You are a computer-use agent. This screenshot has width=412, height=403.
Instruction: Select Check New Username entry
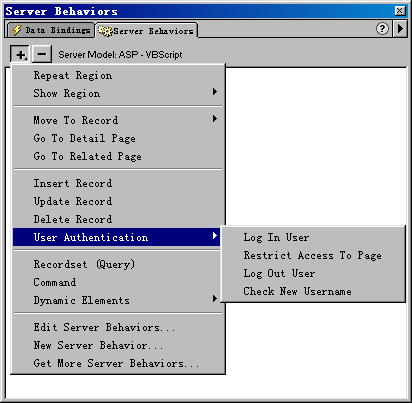(x=313, y=291)
